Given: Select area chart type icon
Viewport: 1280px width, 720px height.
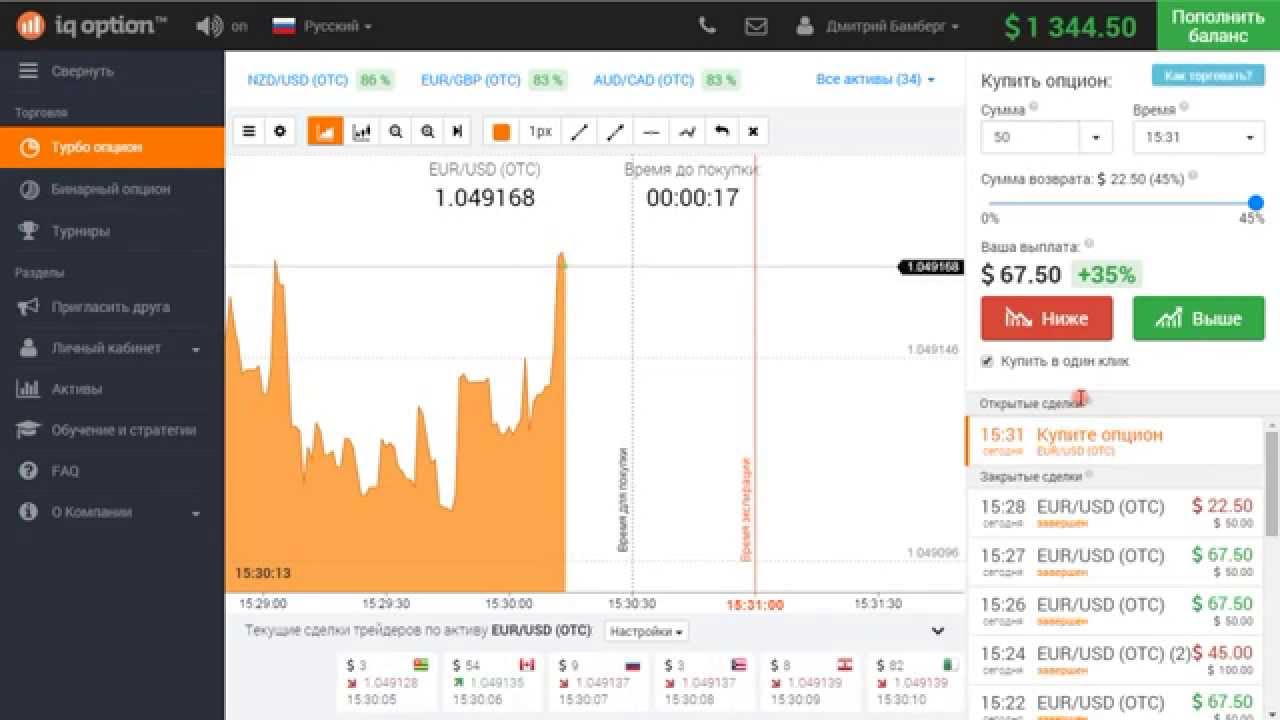Looking at the screenshot, I should tap(325, 131).
